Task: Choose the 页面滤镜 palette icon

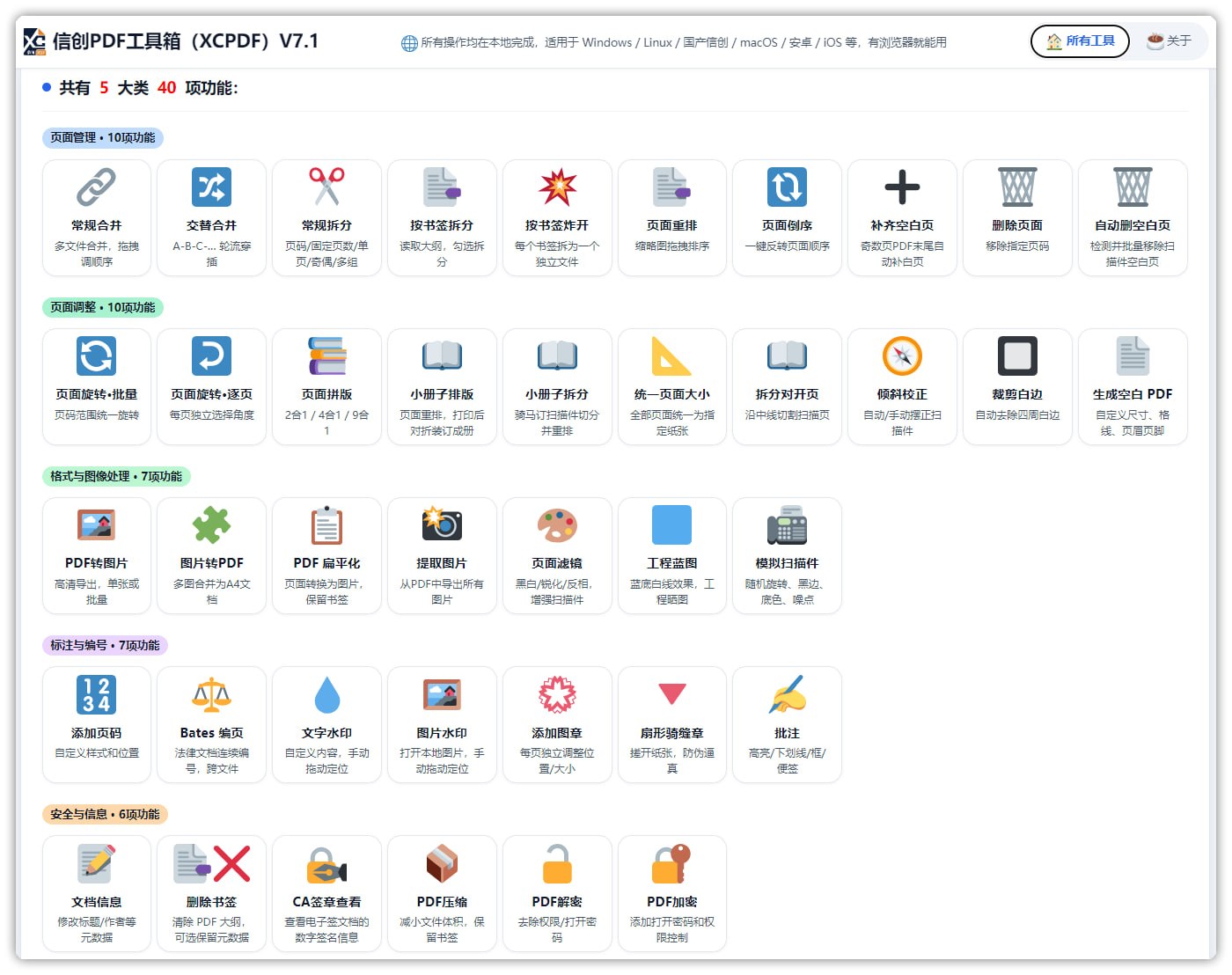Action: 557,525
